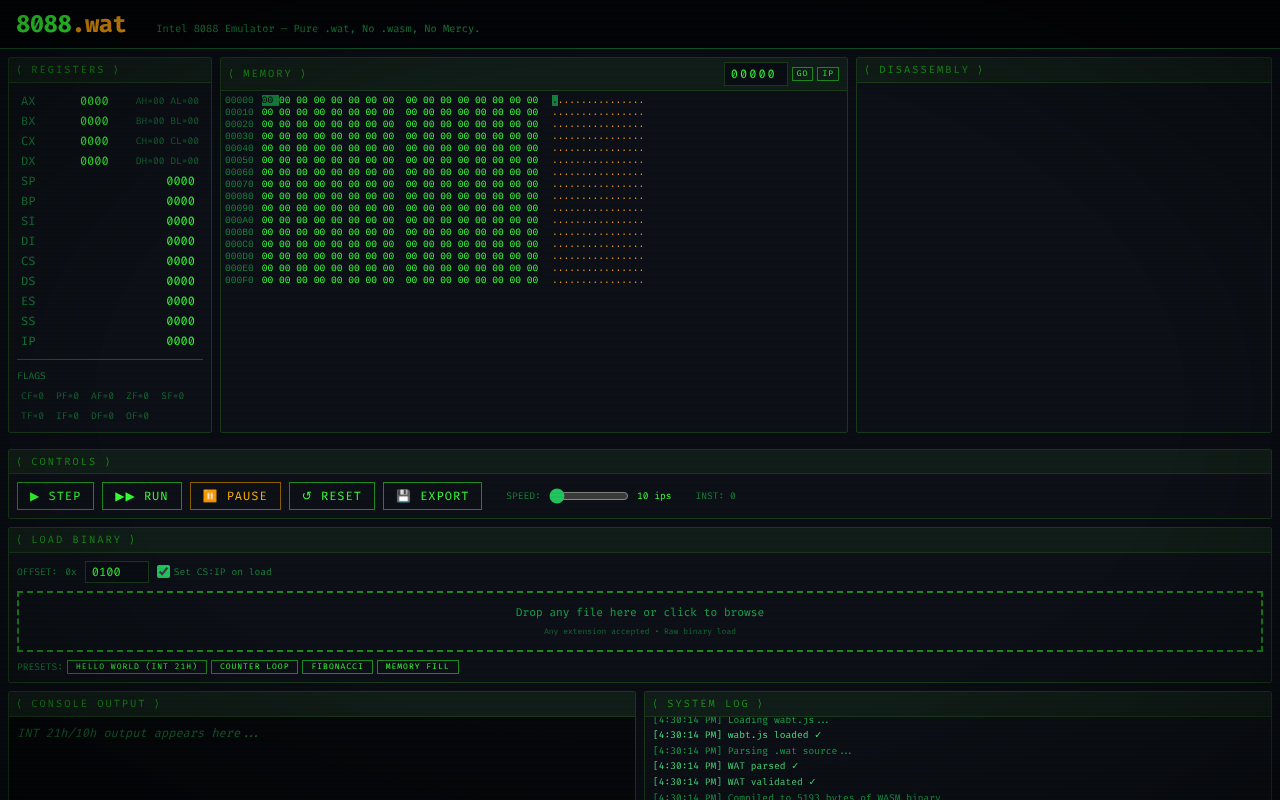Open the file drop zone to browse

(640, 621)
